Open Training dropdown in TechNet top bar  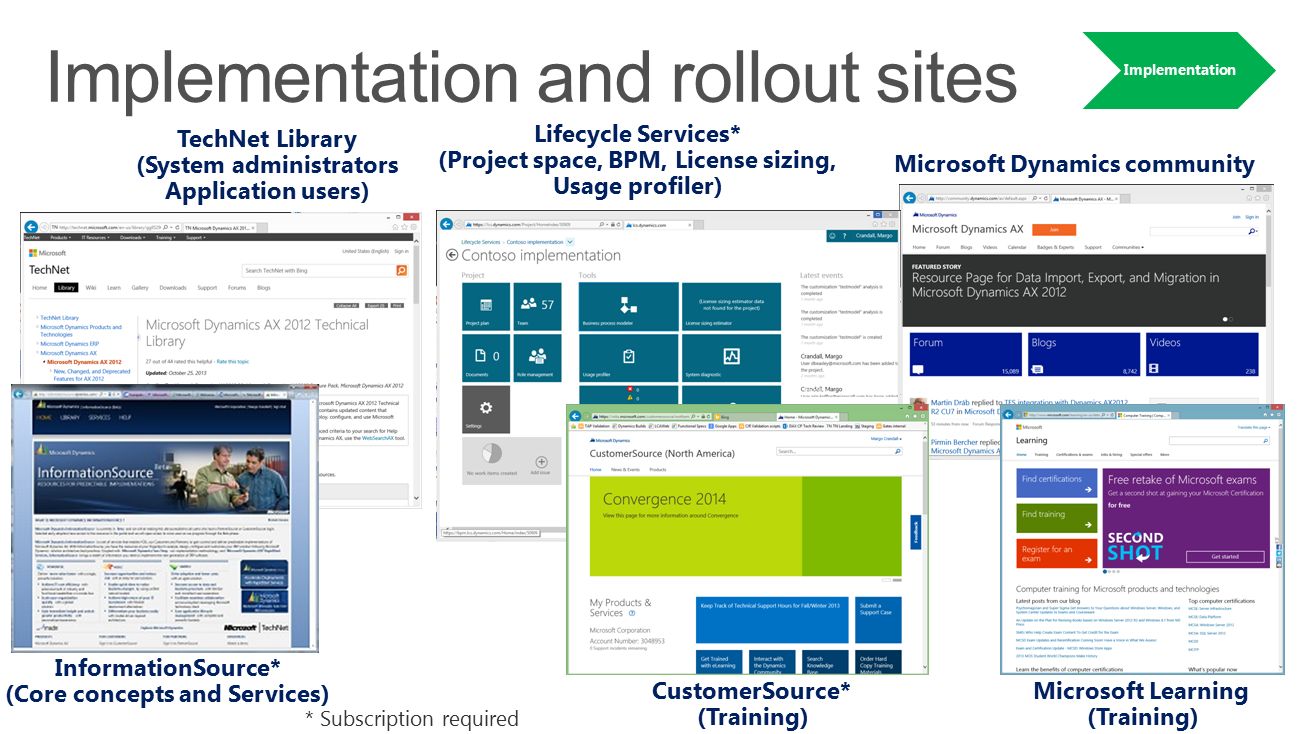[x=165, y=238]
